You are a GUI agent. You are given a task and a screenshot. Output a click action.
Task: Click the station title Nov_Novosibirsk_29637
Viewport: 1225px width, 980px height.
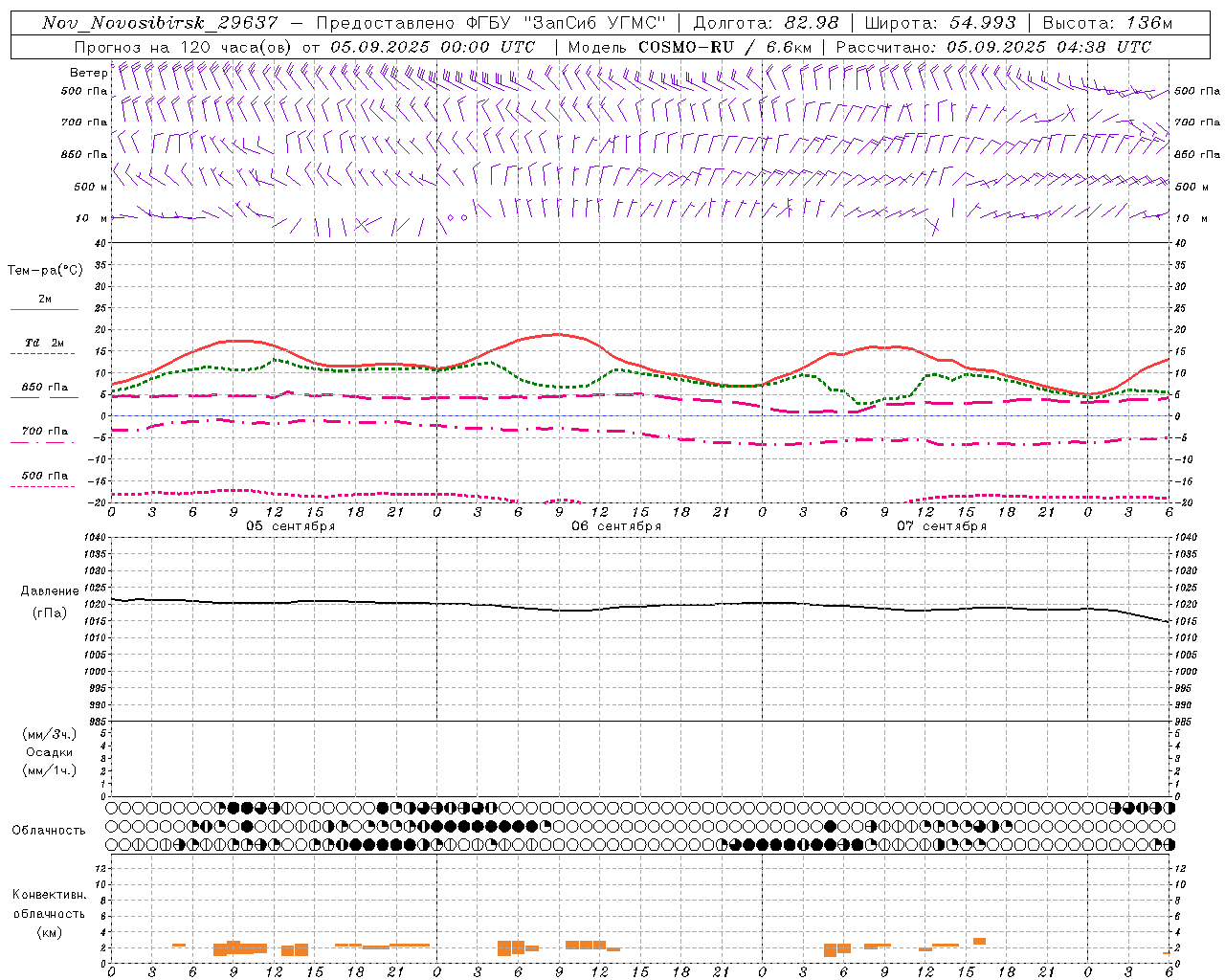click(x=160, y=23)
